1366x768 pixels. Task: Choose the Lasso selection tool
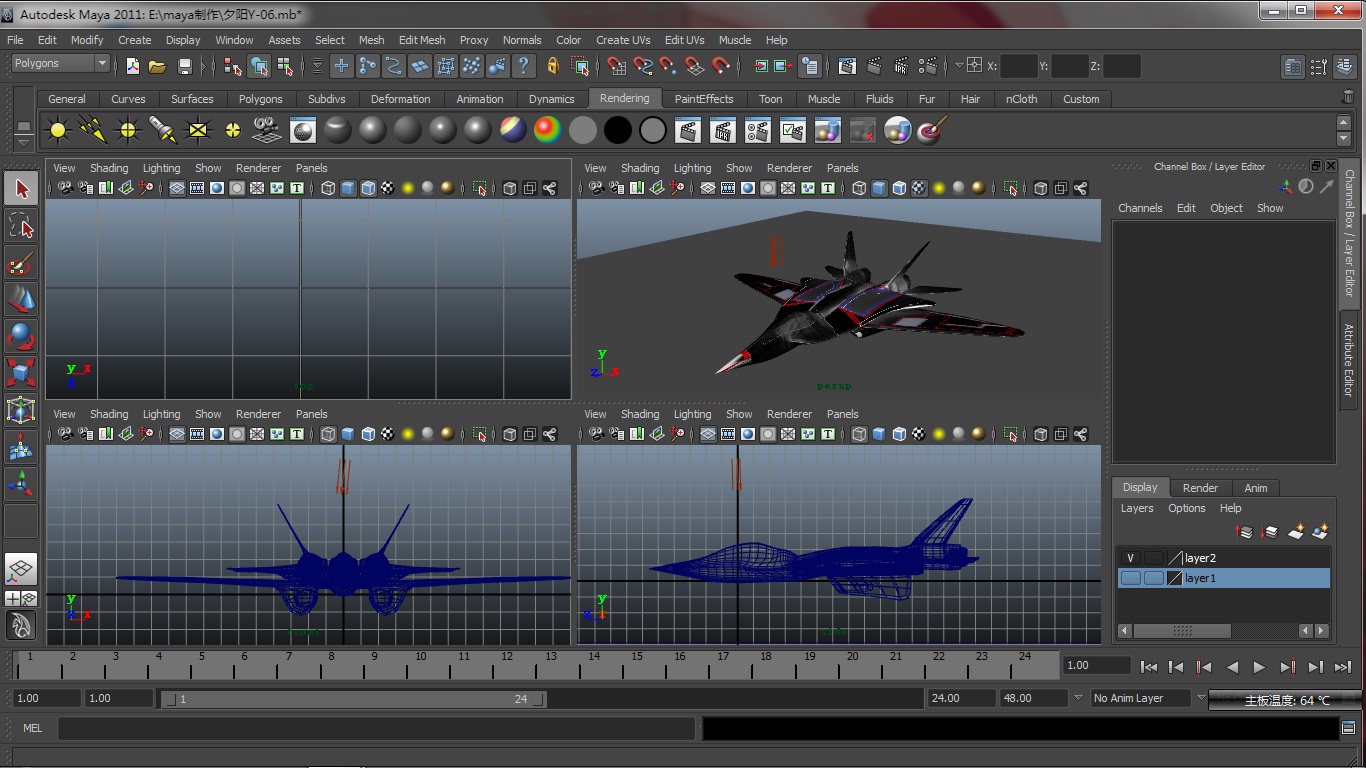click(21, 225)
